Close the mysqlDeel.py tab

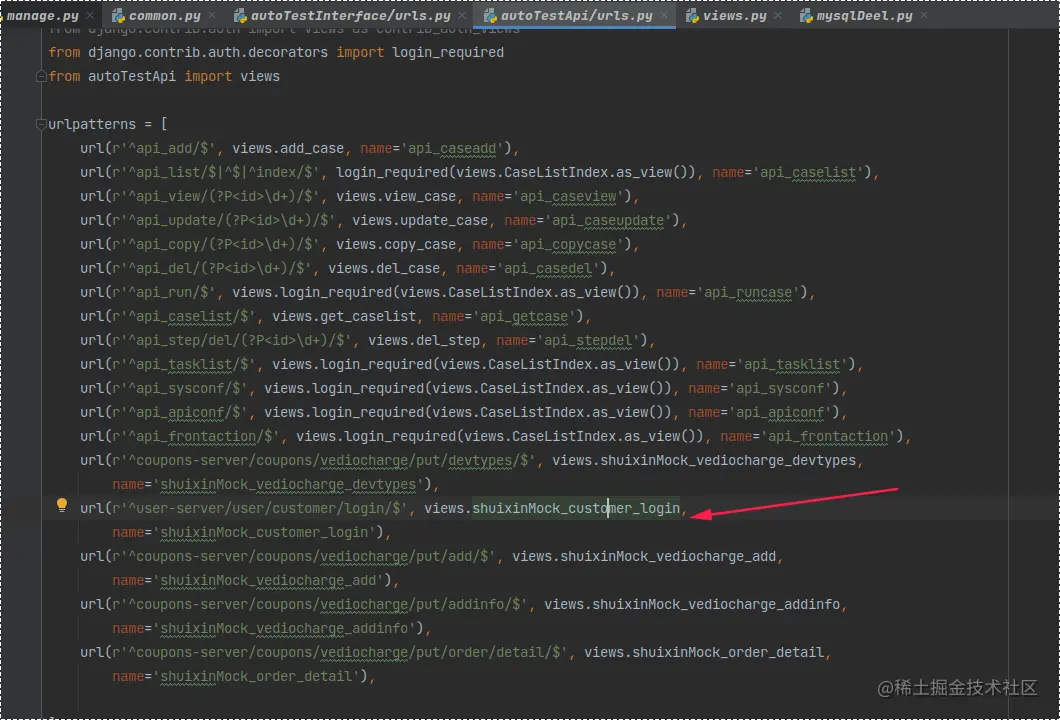coord(924,15)
